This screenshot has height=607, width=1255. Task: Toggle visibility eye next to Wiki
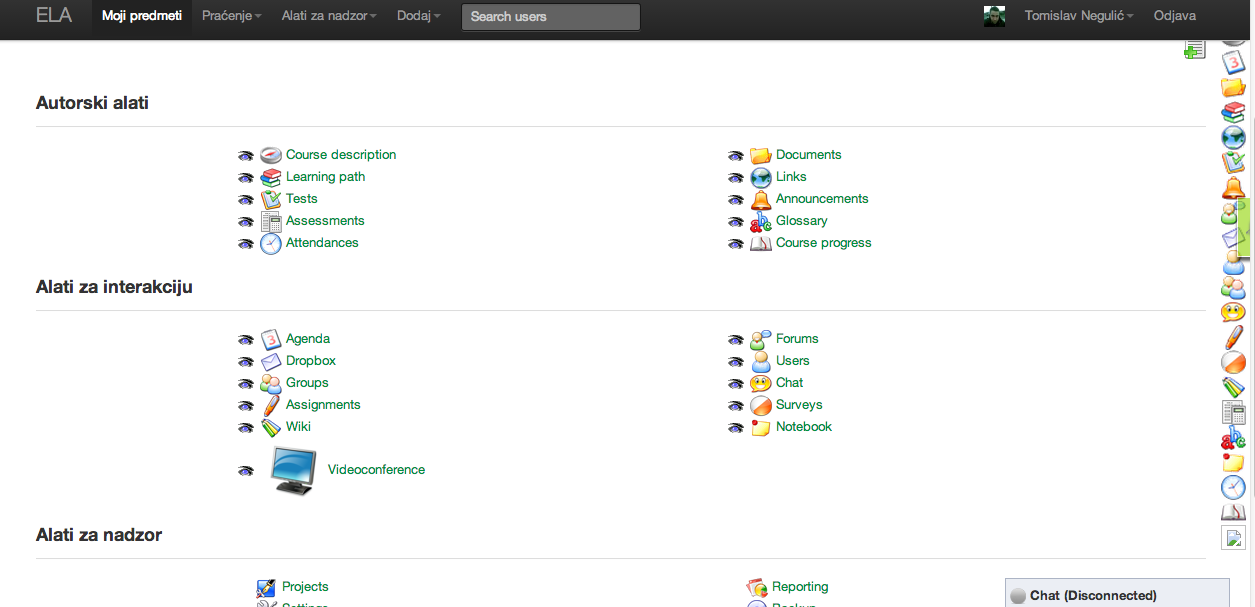[246, 428]
